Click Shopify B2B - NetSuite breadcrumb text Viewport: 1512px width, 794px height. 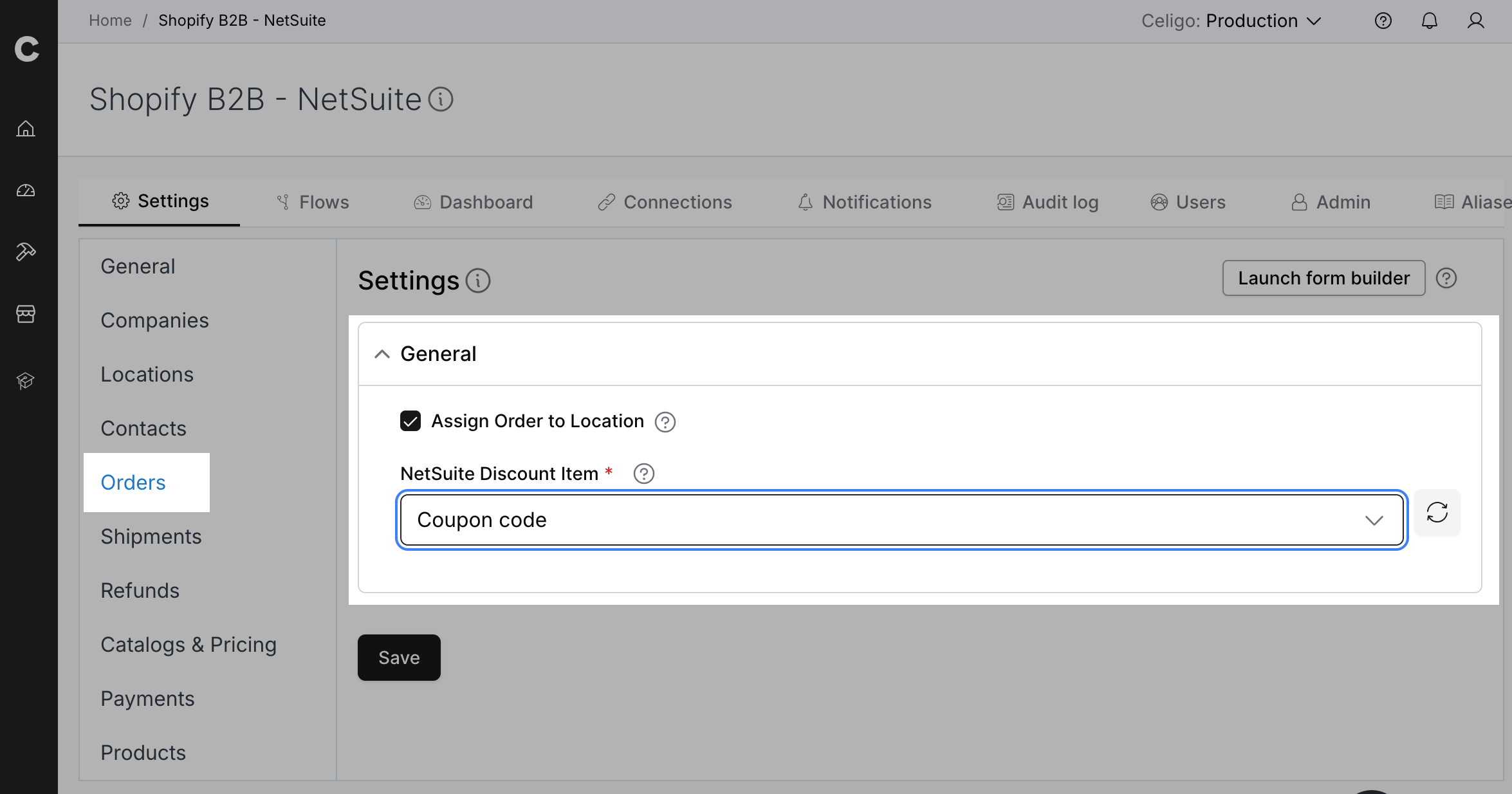point(242,21)
